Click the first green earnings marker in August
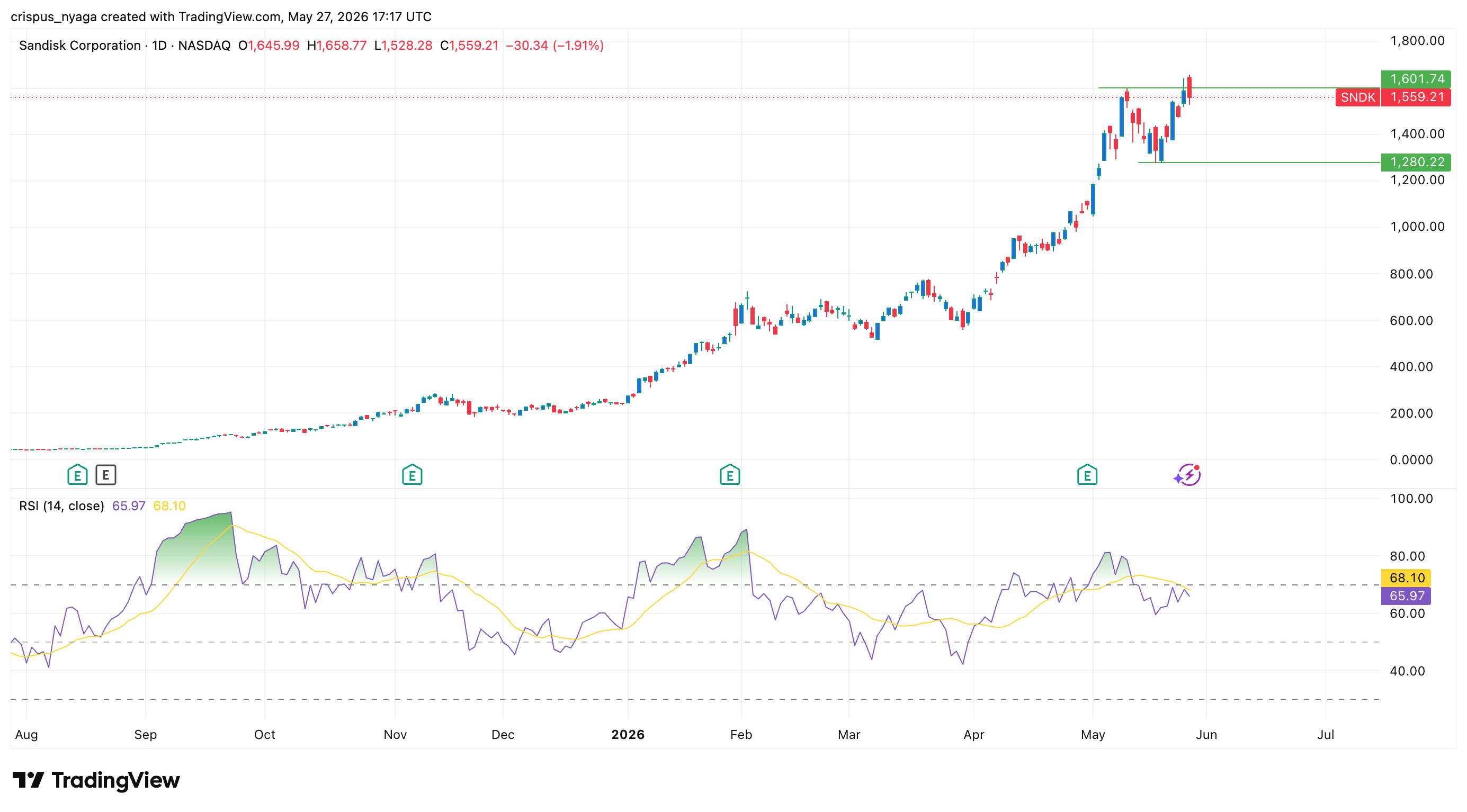 click(77, 475)
